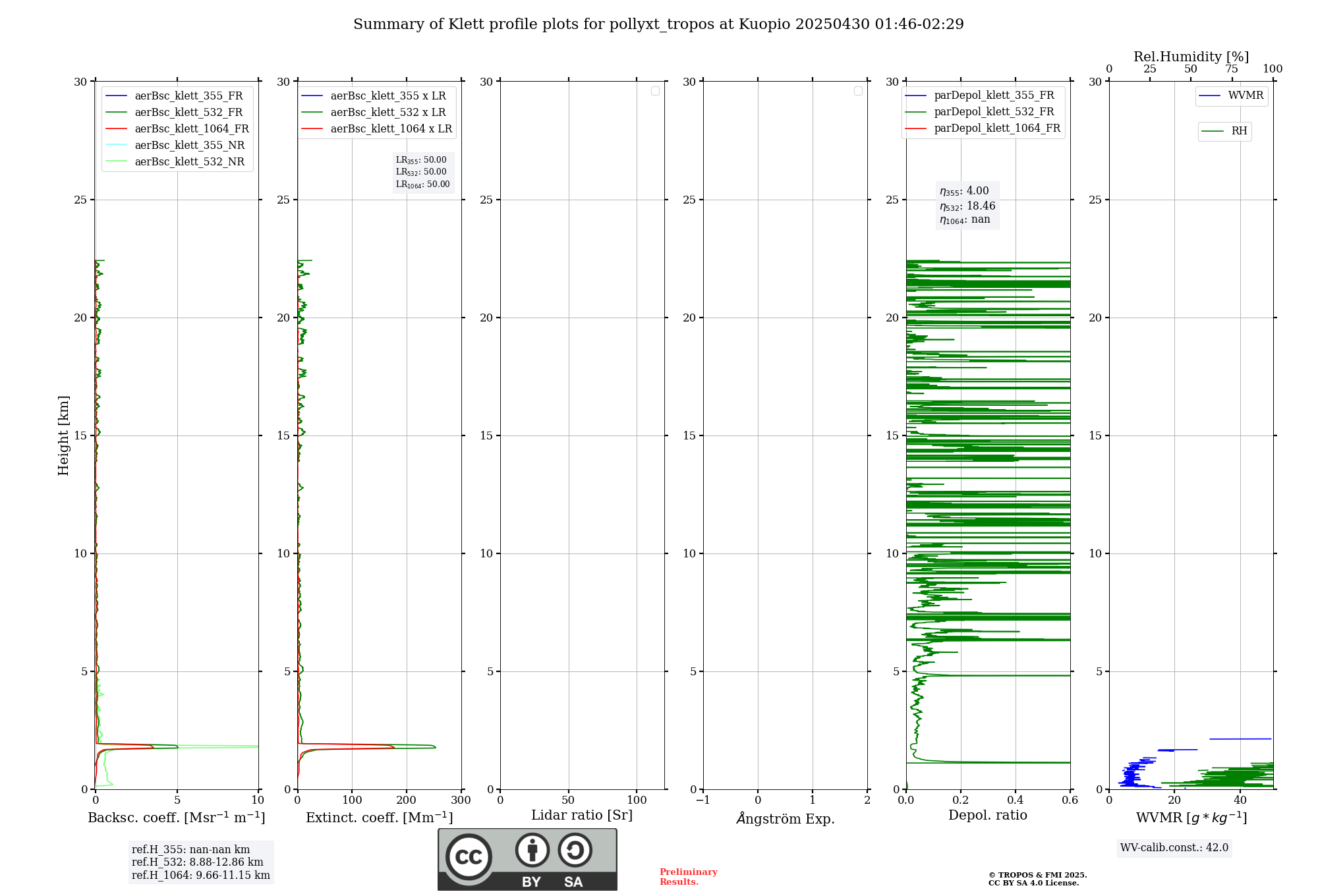This screenshot has height=896, width=1318.
Task: Click the η1064: nan value
Action: [x=965, y=220]
